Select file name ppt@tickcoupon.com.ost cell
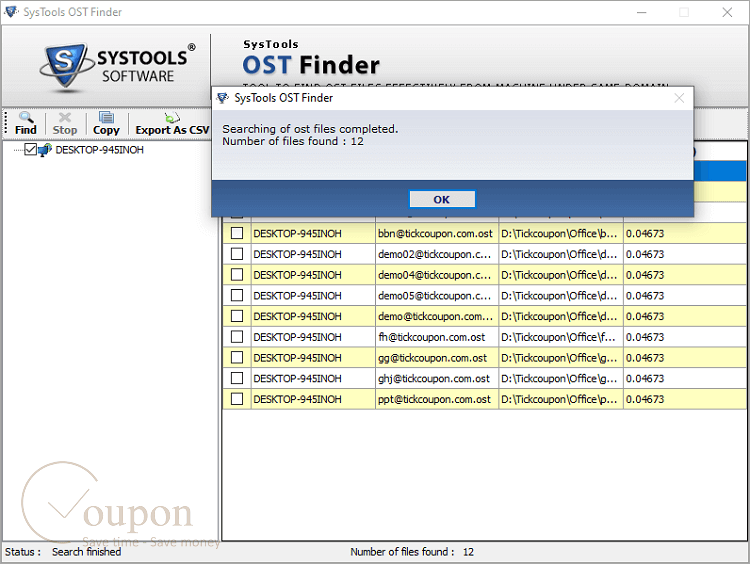750x564 pixels. point(437,399)
